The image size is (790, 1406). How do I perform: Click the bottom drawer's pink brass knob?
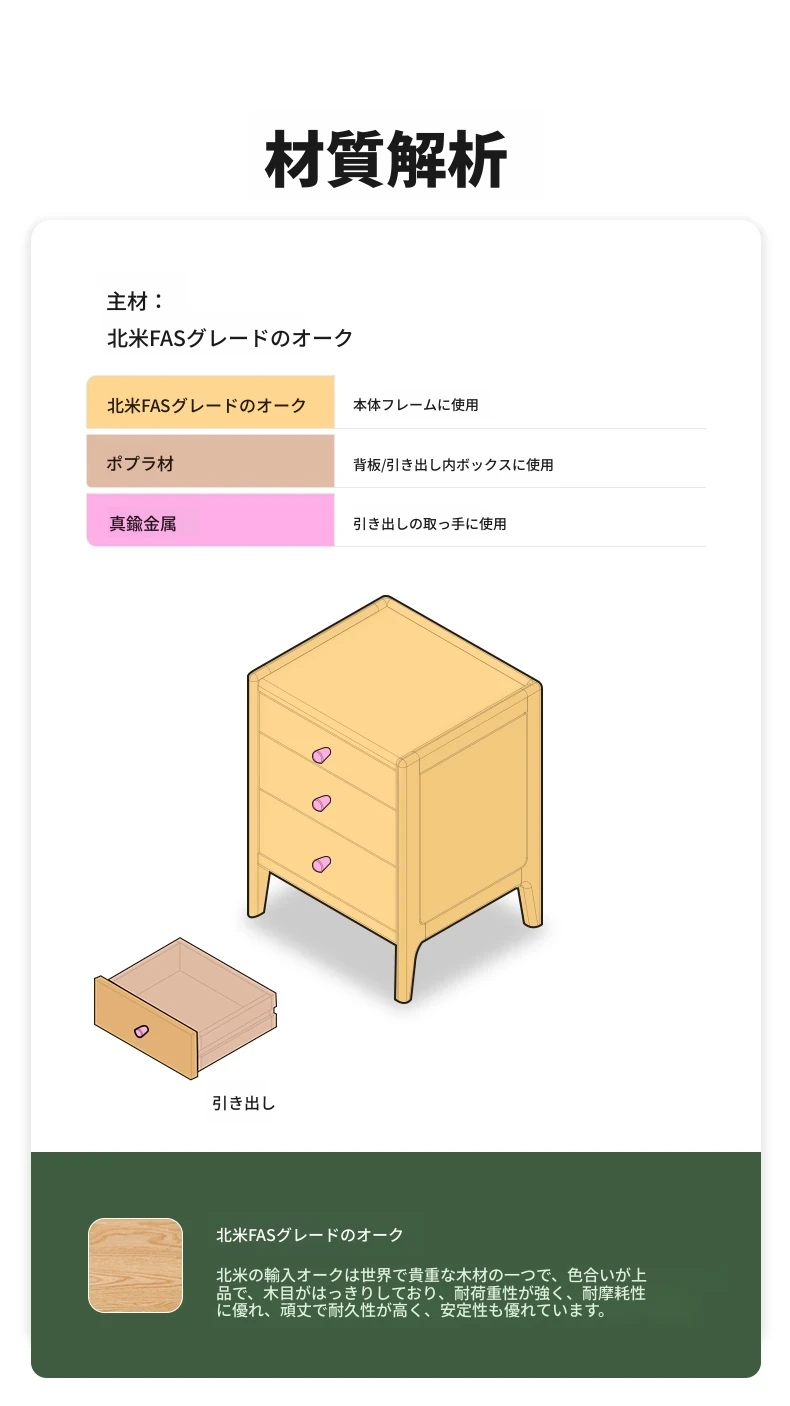click(321, 864)
